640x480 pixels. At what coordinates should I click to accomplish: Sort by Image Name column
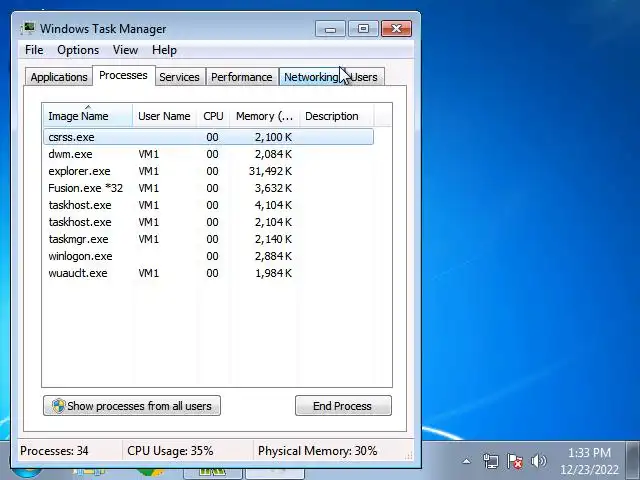coord(87,116)
